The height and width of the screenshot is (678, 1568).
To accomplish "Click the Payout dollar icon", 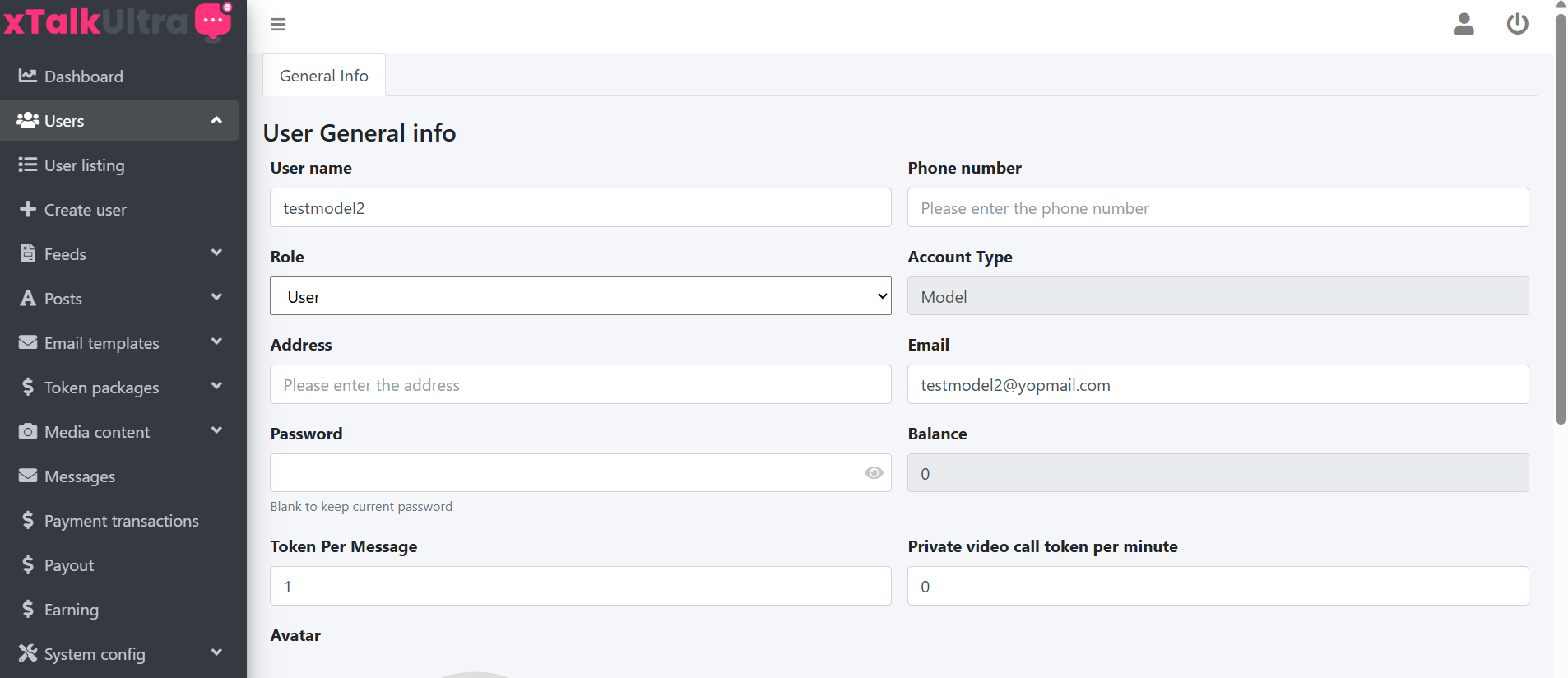I will coord(28,564).
